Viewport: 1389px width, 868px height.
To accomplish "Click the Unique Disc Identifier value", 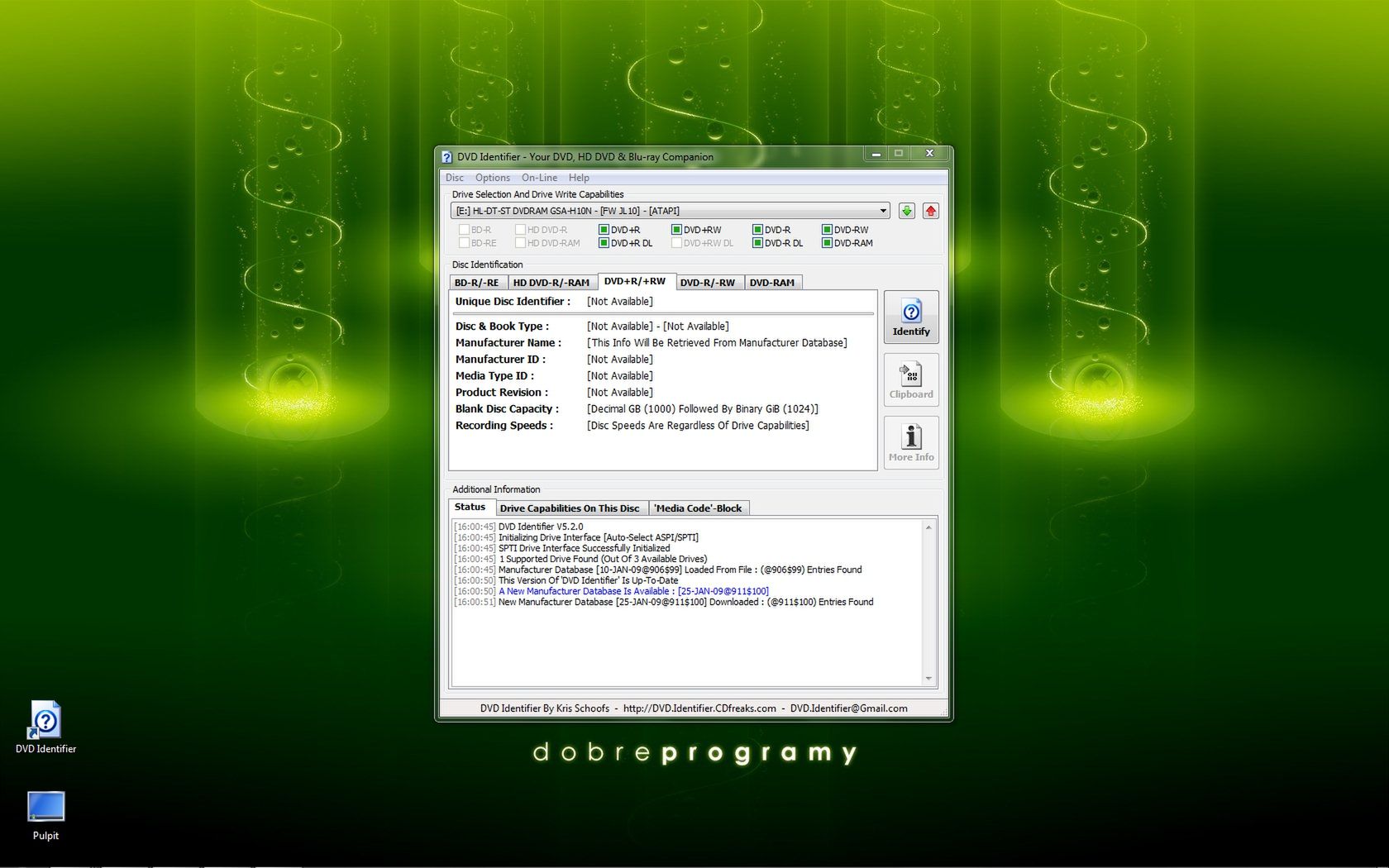I will (620, 302).
